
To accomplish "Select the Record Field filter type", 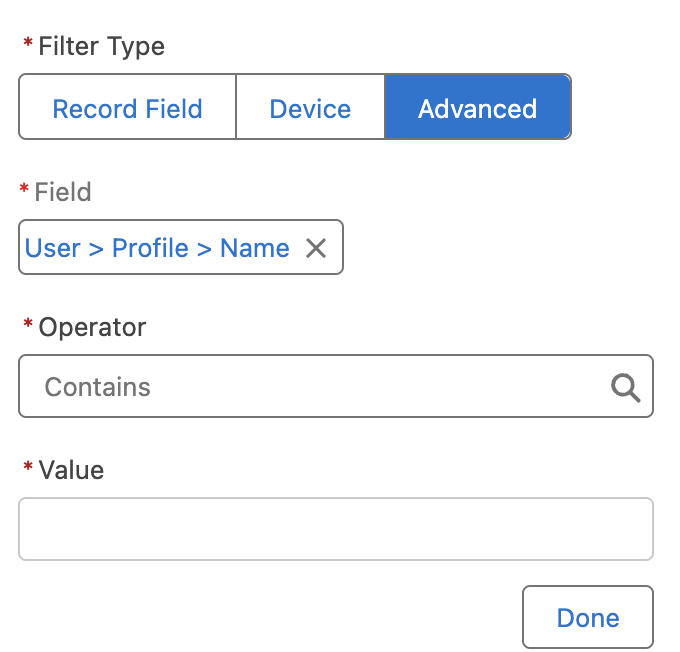I will [127, 108].
